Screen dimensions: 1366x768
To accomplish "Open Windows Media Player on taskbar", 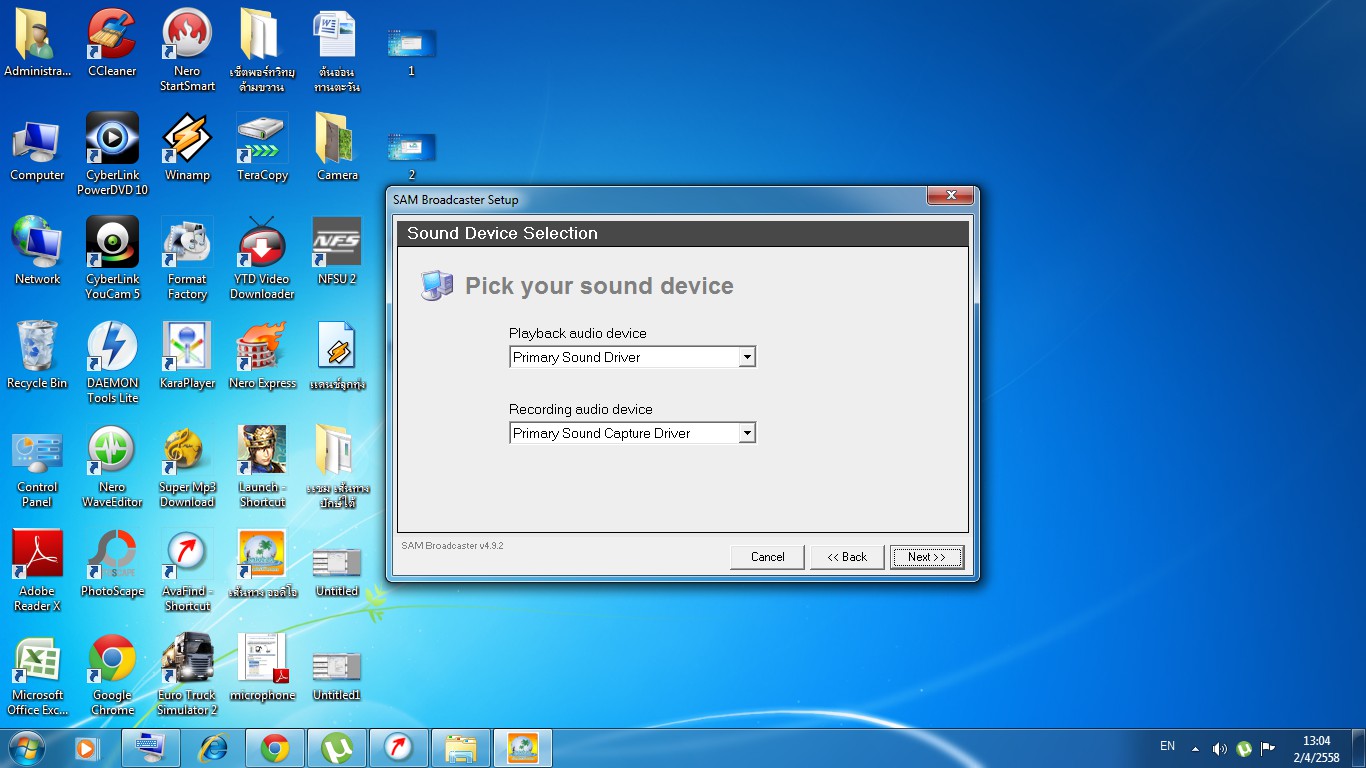I will coord(88,748).
